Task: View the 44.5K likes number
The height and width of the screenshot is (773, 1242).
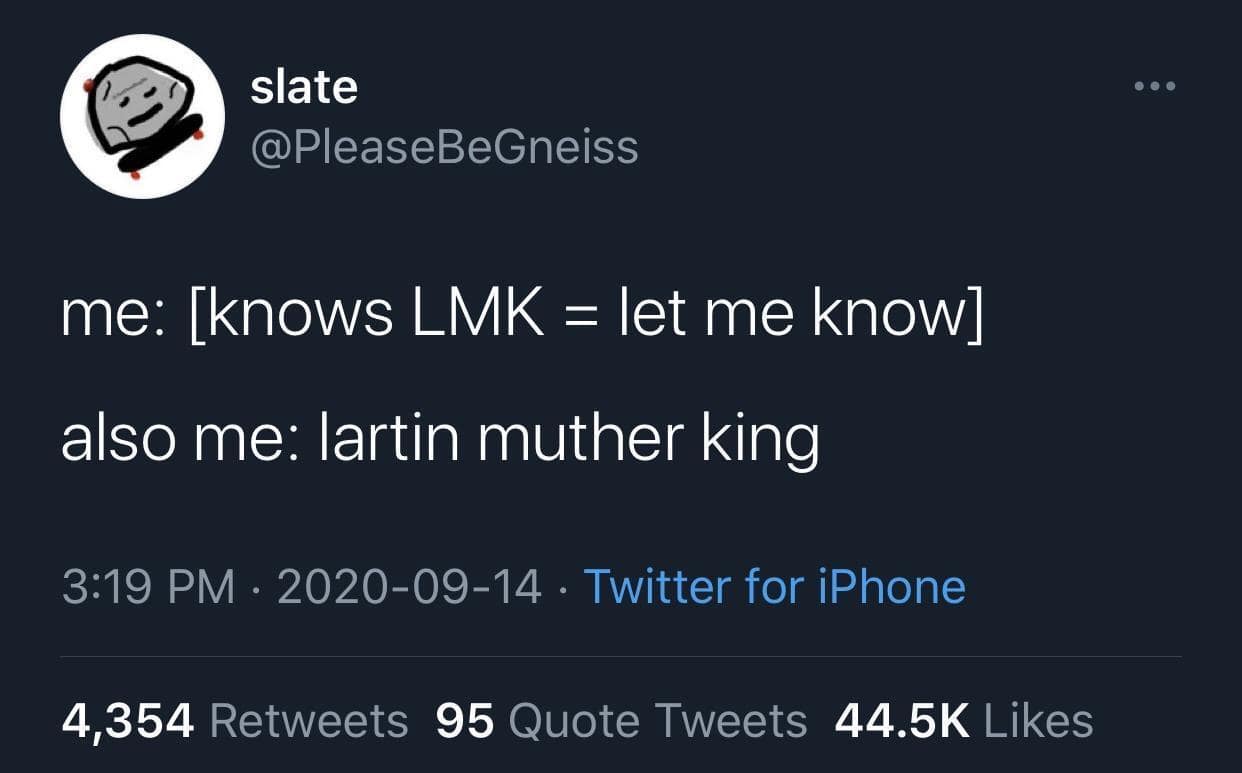Action: click(902, 720)
